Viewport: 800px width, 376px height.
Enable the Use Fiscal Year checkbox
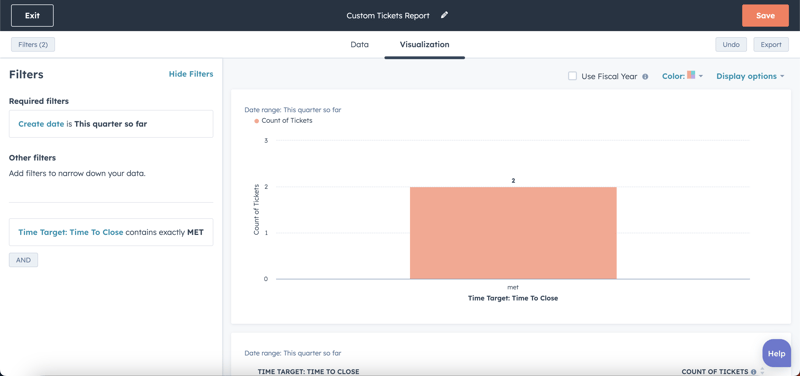(572, 76)
